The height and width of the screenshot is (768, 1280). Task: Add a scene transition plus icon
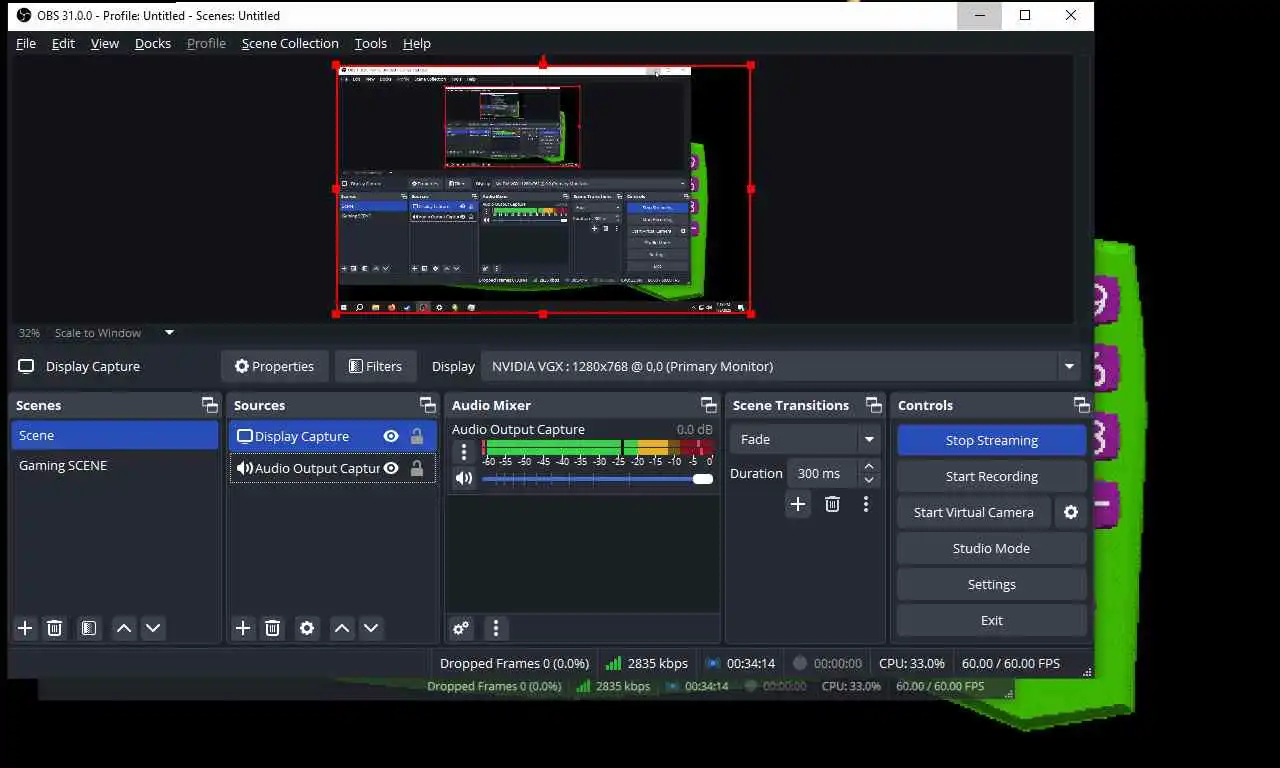[798, 504]
